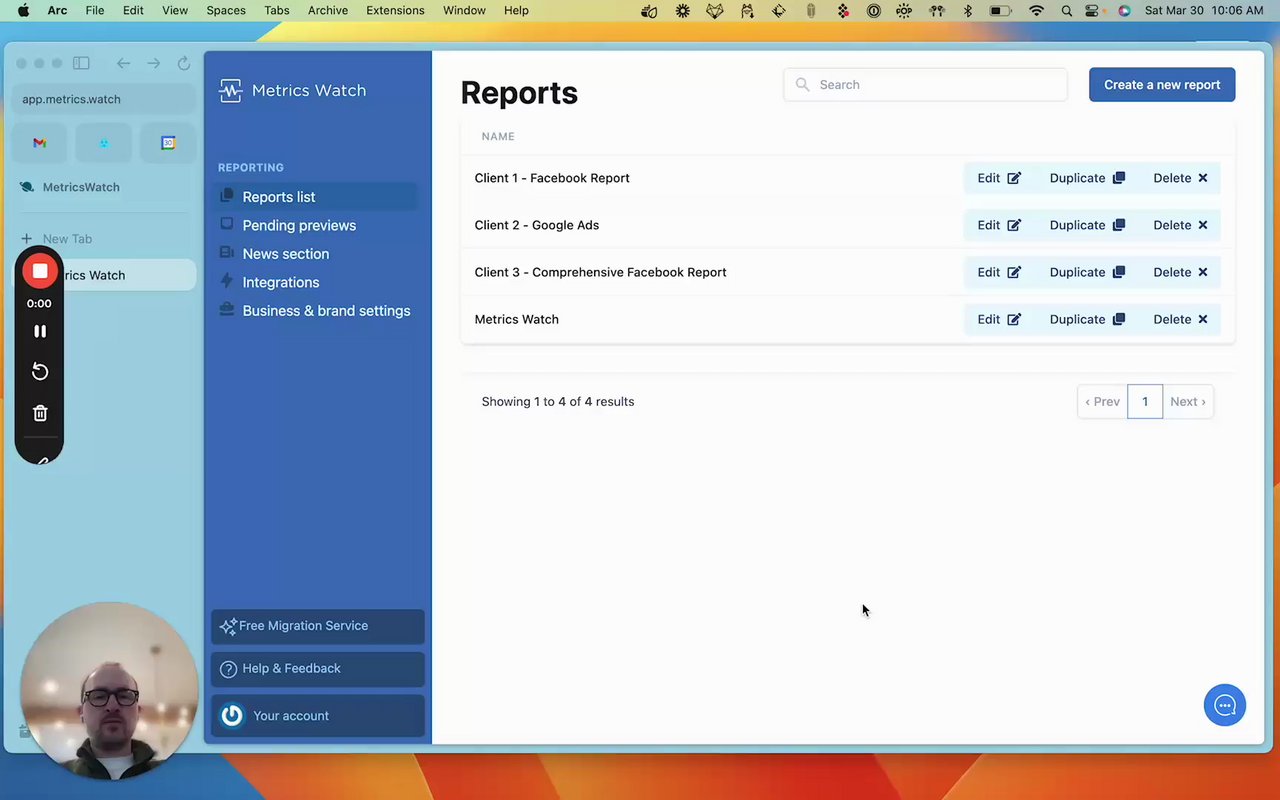Open Wi-Fi status menu

pyautogui.click(x=1037, y=11)
